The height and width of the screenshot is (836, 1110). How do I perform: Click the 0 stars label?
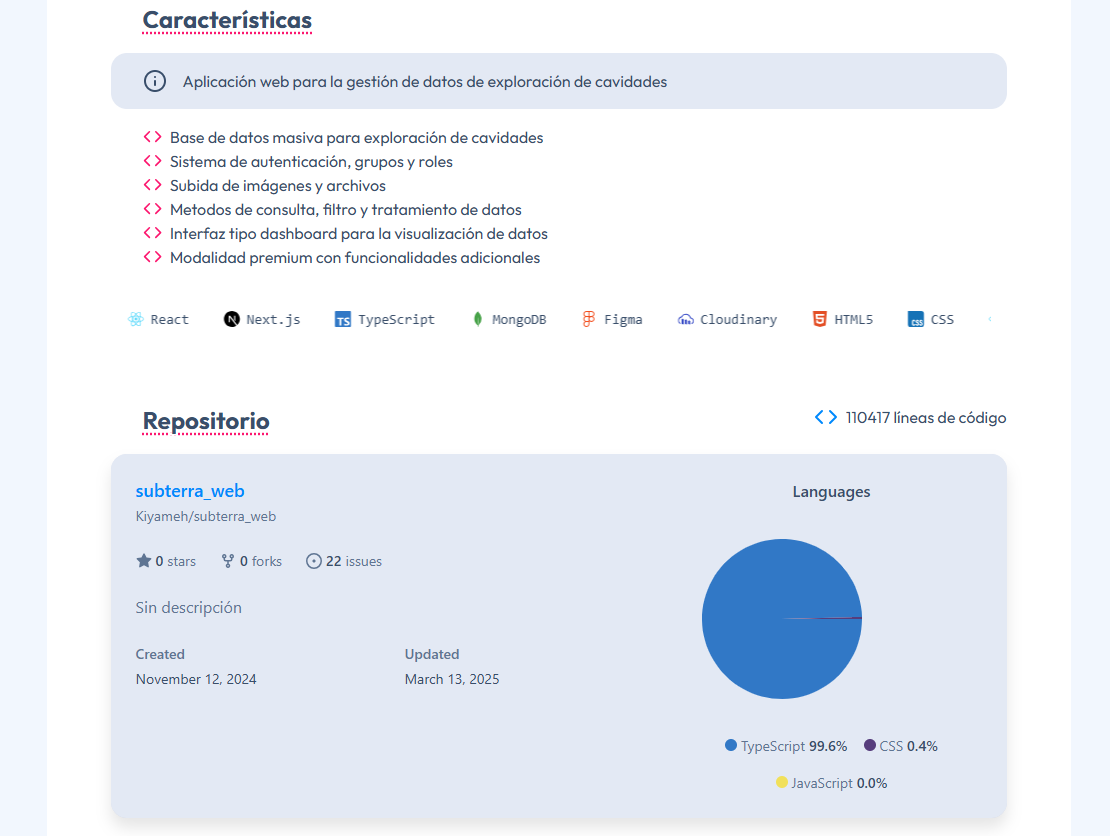tap(176, 561)
